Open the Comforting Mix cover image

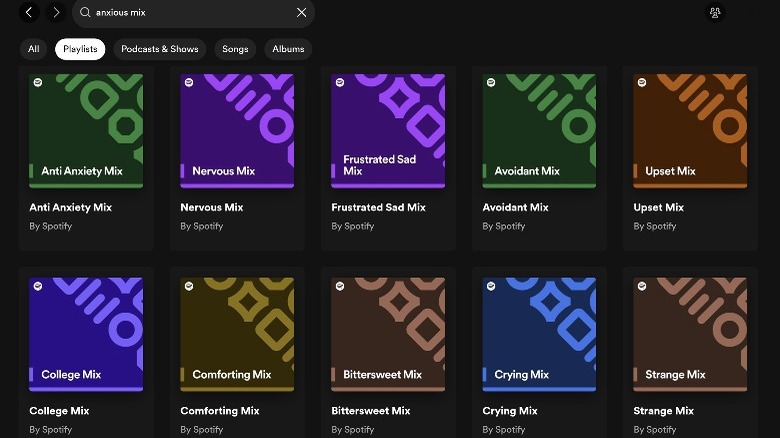point(237,334)
